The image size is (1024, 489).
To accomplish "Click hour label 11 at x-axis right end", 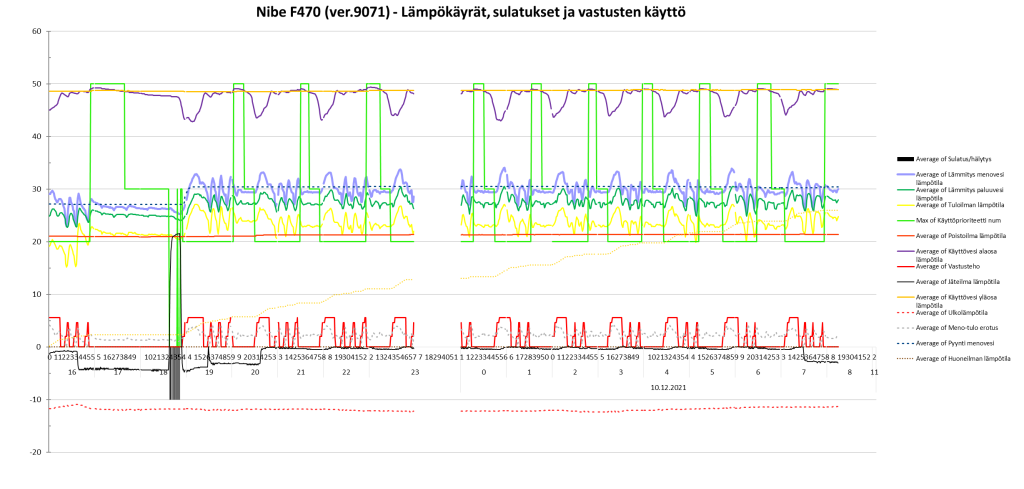I will [x=874, y=371].
